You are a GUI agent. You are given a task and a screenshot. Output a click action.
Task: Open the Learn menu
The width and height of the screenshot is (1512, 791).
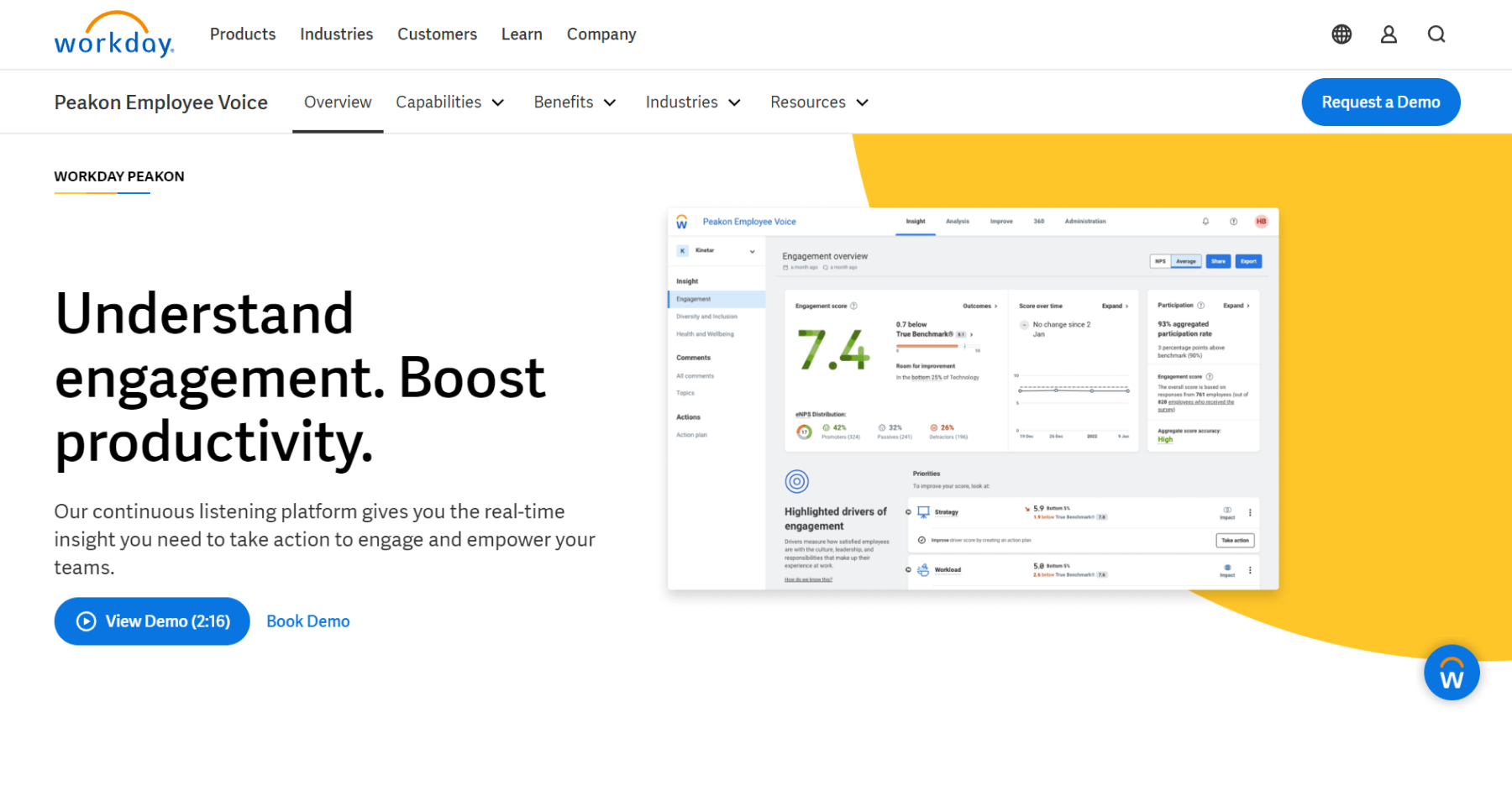tap(522, 34)
